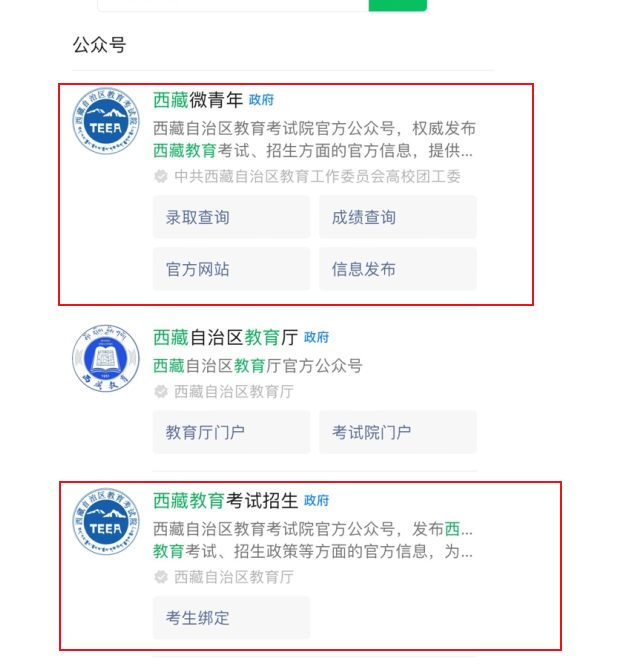Open 西藏教育考试招生 TEER avatar logo
619x665 pixels.
coord(106,522)
